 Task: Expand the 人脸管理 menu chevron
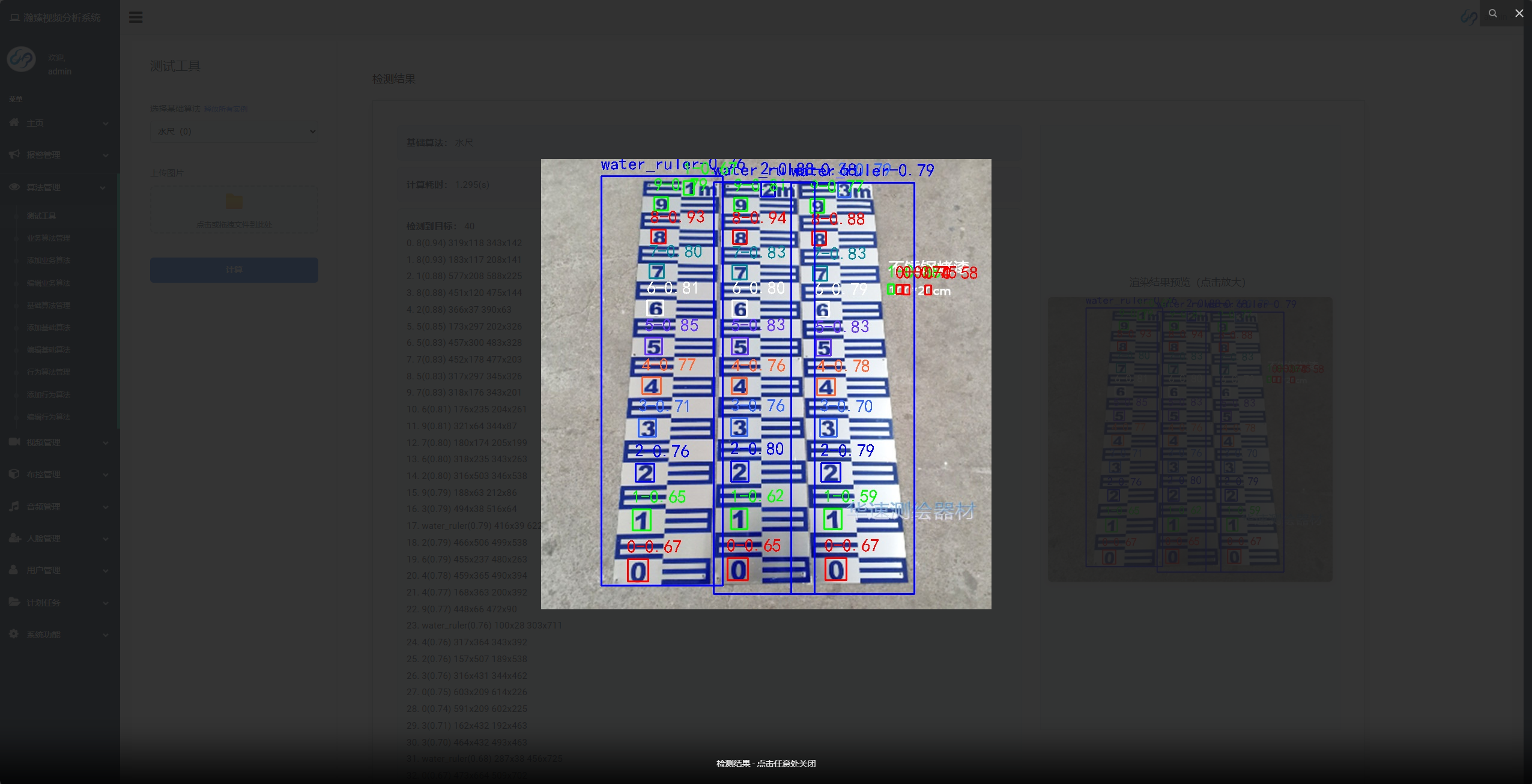[106, 539]
